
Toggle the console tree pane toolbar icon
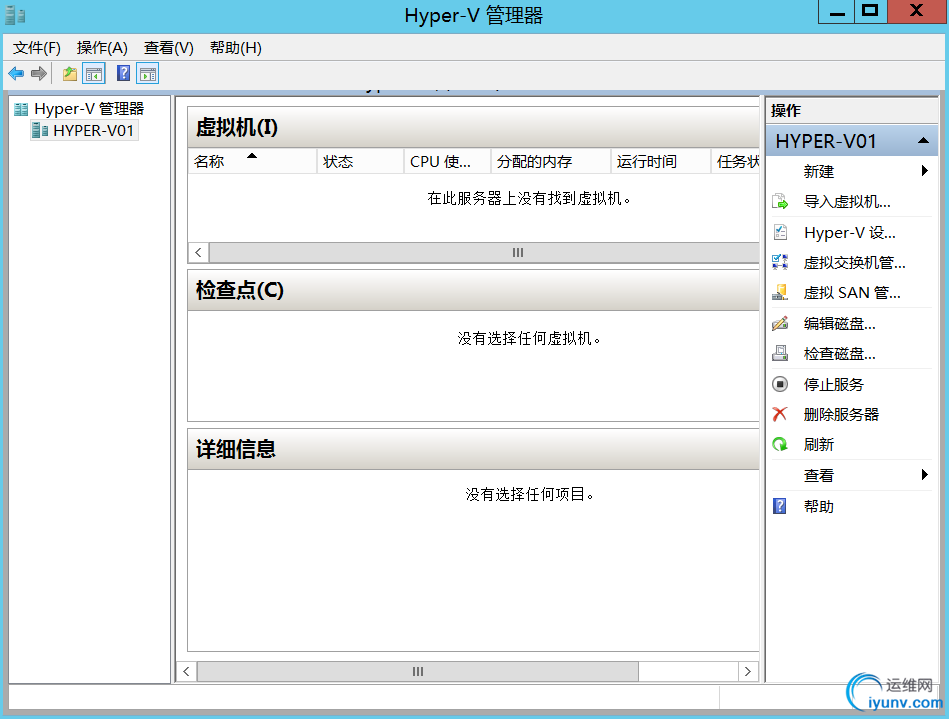click(94, 74)
